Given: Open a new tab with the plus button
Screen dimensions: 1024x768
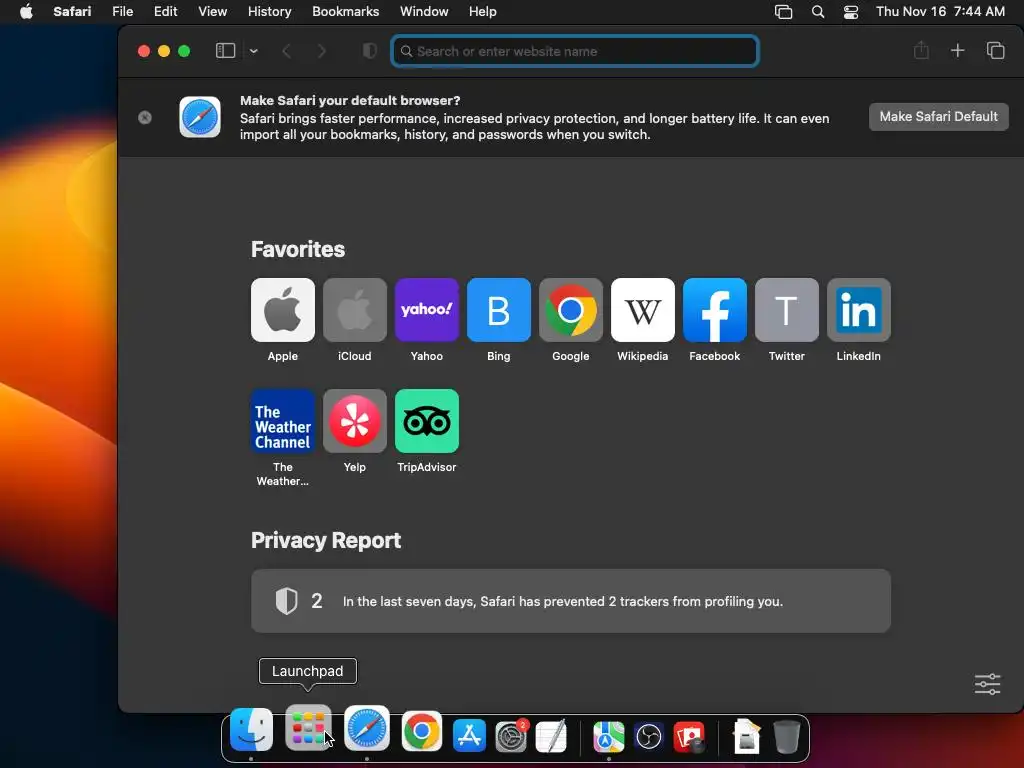Looking at the screenshot, I should point(957,50).
